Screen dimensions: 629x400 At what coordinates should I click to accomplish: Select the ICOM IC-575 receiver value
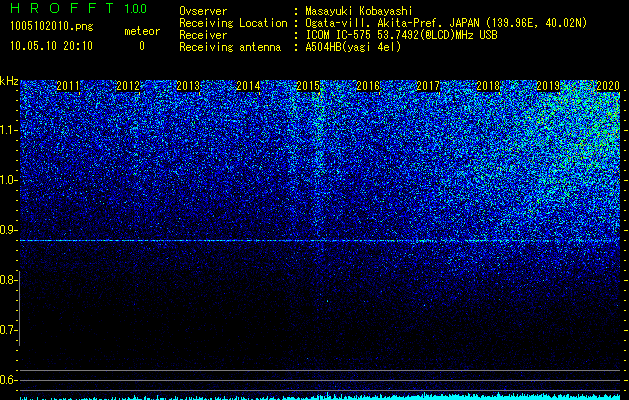pyautogui.click(x=401, y=35)
